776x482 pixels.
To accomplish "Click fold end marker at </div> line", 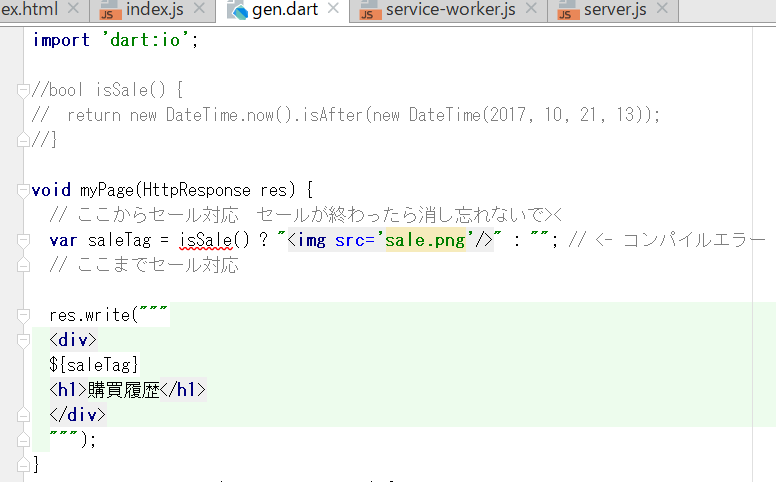I will [x=23, y=415].
